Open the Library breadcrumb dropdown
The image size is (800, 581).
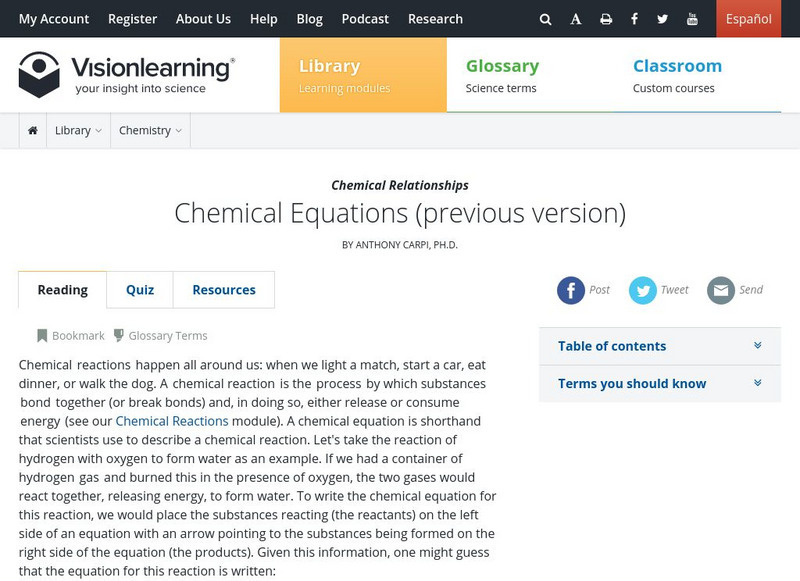click(x=79, y=131)
